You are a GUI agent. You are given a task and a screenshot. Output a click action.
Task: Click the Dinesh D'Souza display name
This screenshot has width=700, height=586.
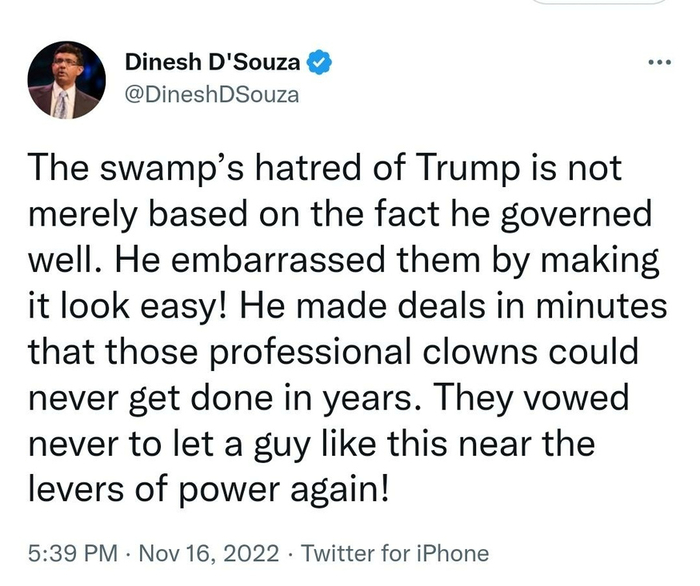[214, 62]
